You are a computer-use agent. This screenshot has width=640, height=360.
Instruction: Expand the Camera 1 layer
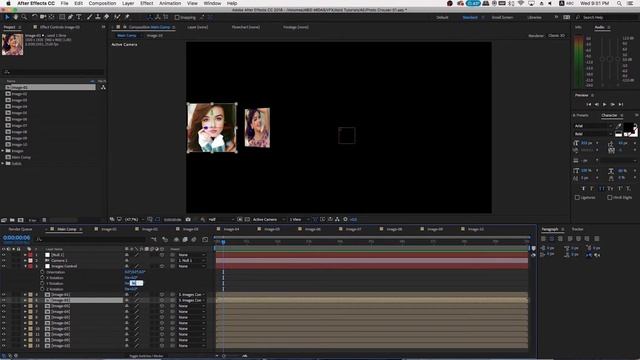pyautogui.click(x=25, y=260)
